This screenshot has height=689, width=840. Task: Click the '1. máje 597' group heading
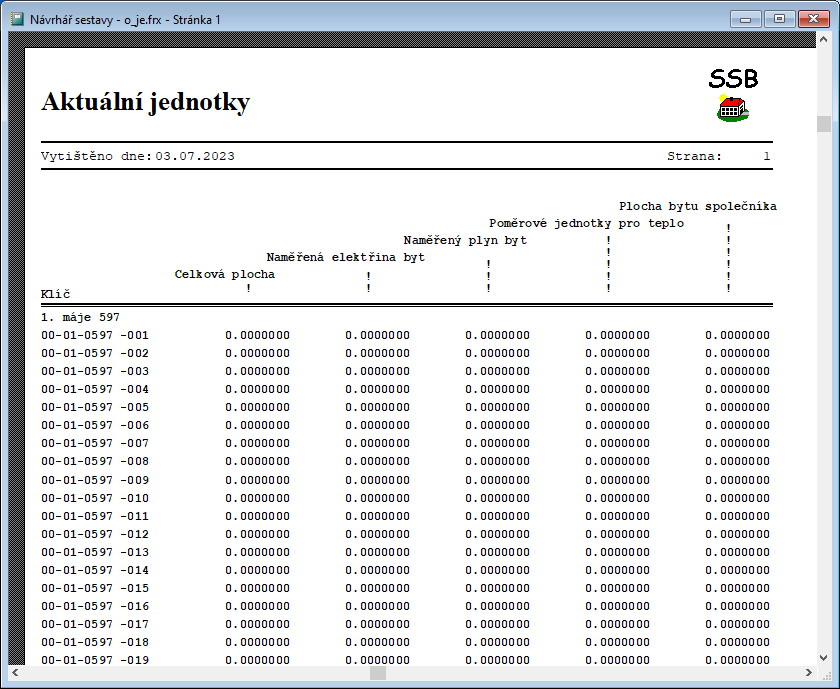coord(80,317)
